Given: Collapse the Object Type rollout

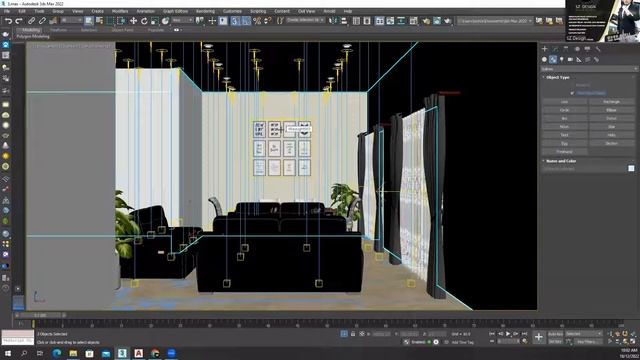Looking at the screenshot, I should pyautogui.click(x=558, y=77).
